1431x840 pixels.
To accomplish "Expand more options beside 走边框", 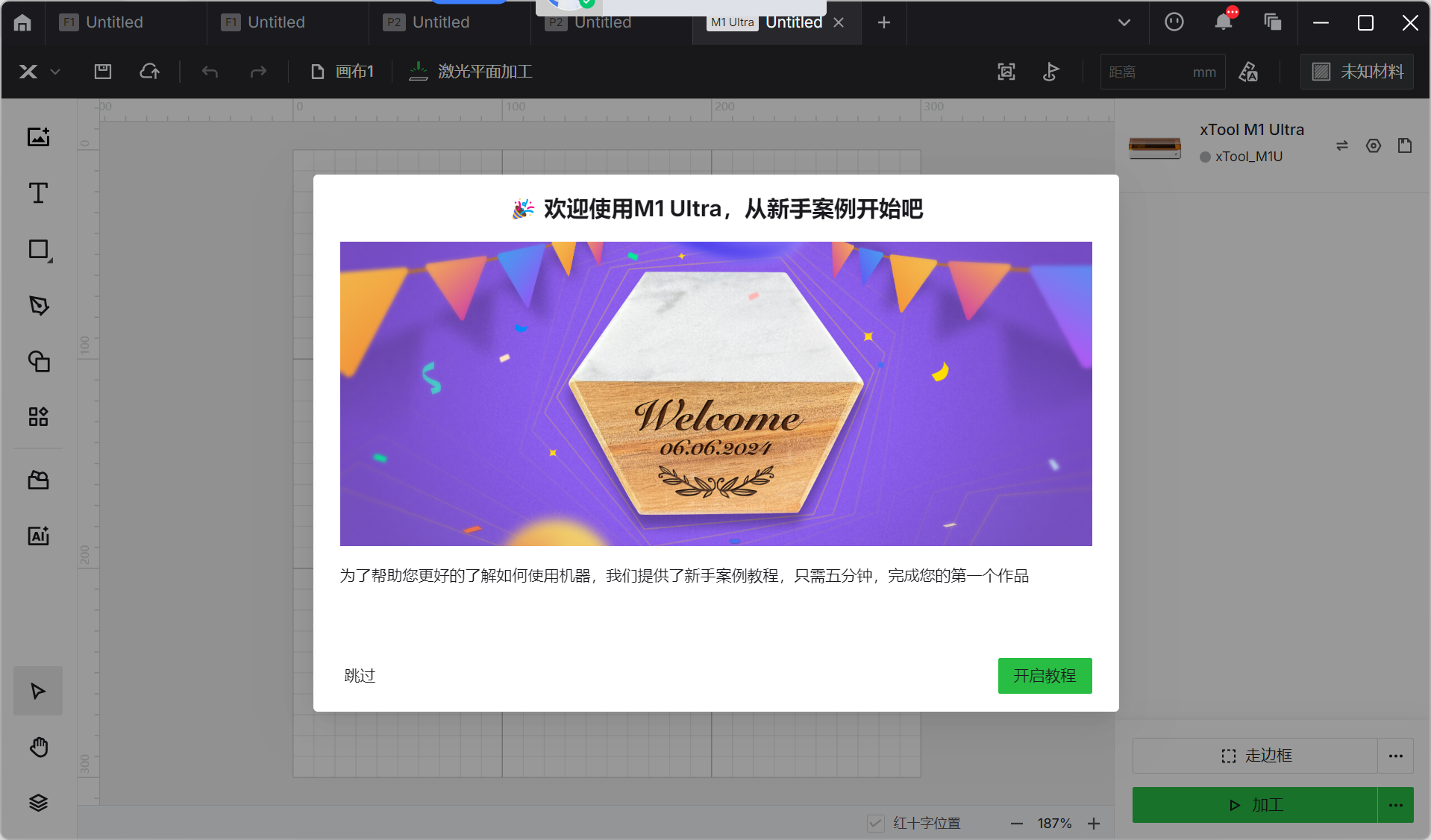I will [1395, 756].
